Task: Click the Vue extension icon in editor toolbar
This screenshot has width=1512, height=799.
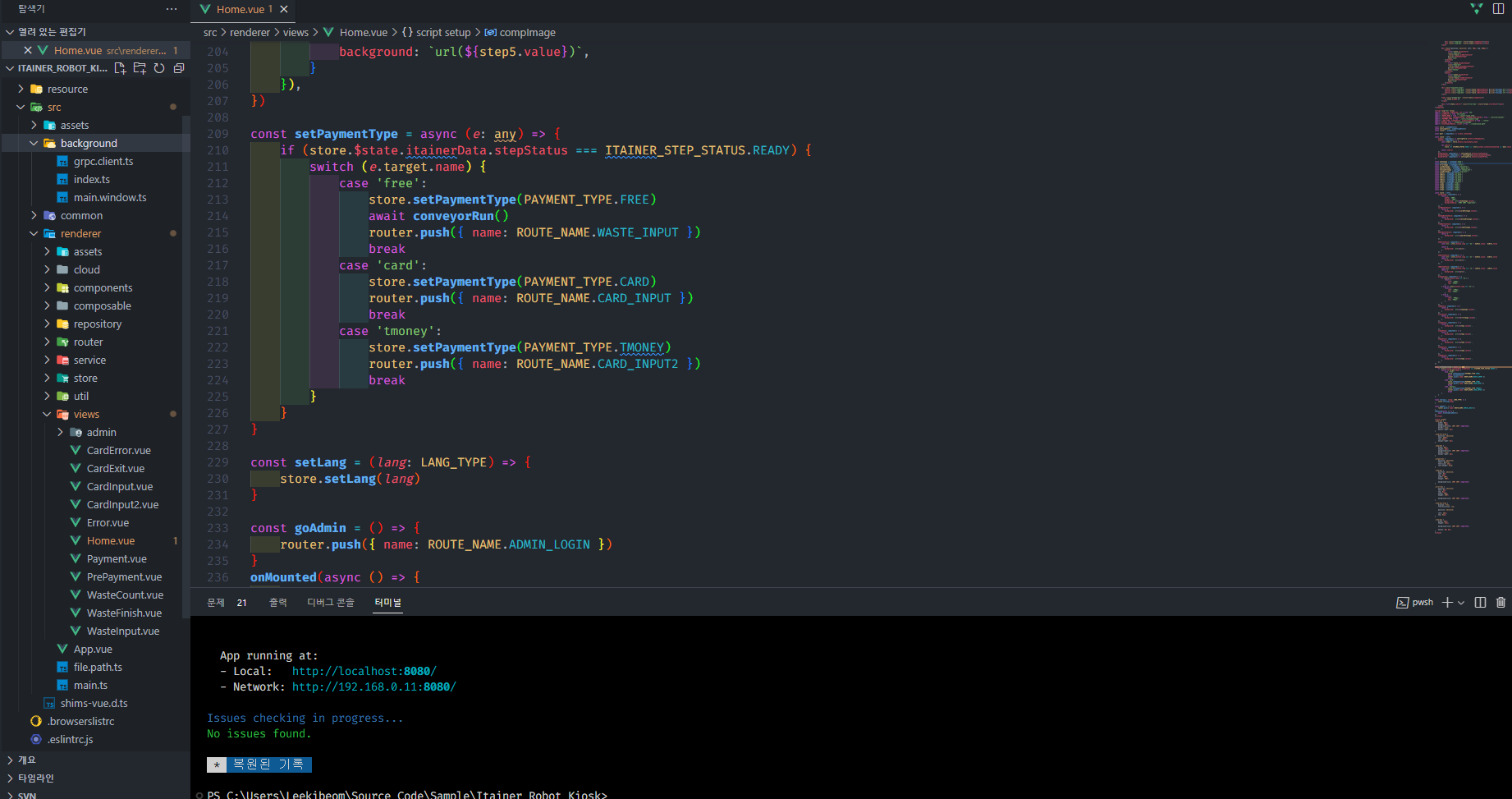Action: click(1476, 9)
